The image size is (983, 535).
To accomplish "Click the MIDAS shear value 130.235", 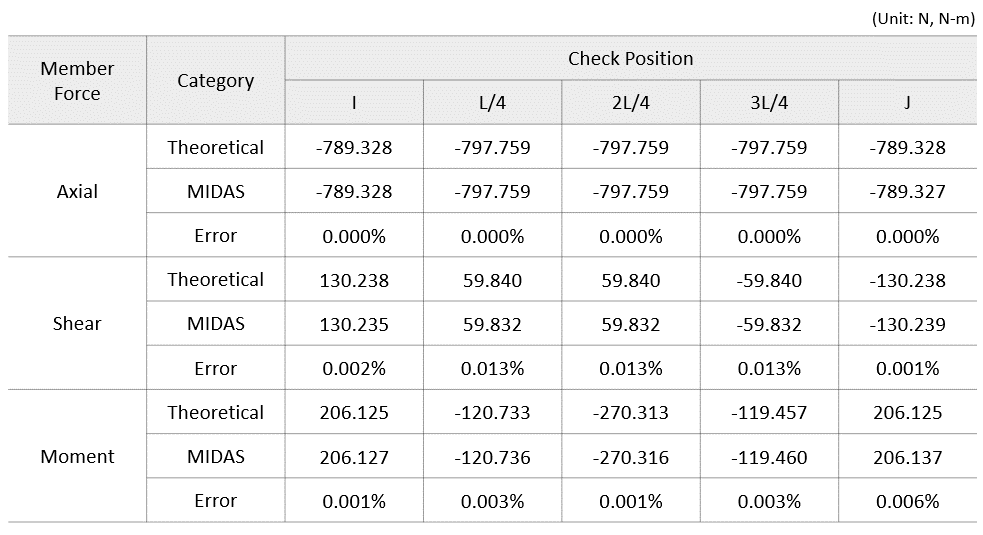I will coord(354,324).
